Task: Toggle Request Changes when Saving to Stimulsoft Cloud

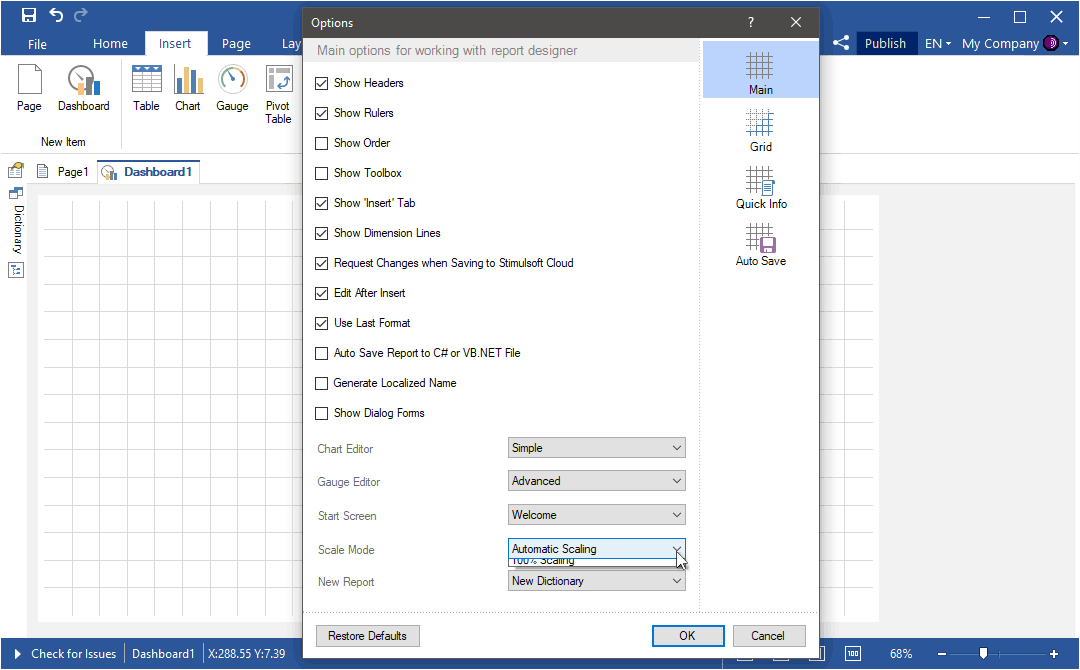Action: pyautogui.click(x=321, y=263)
